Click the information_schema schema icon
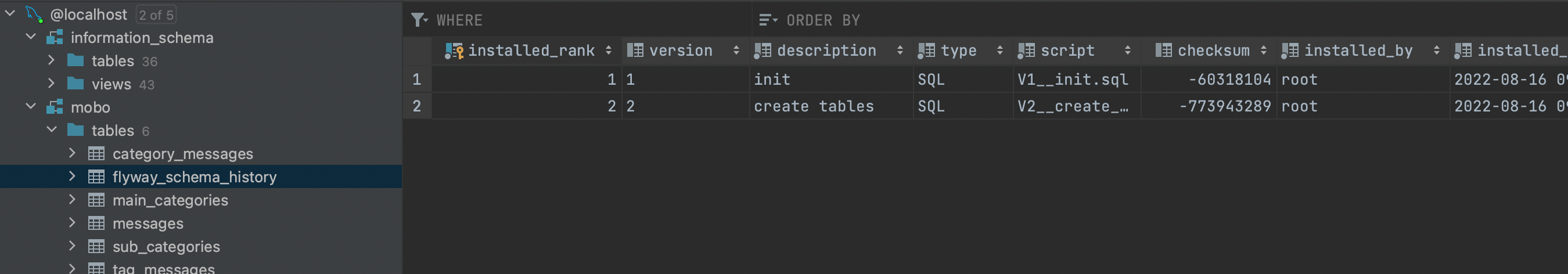The width and height of the screenshot is (1568, 274). point(55,38)
